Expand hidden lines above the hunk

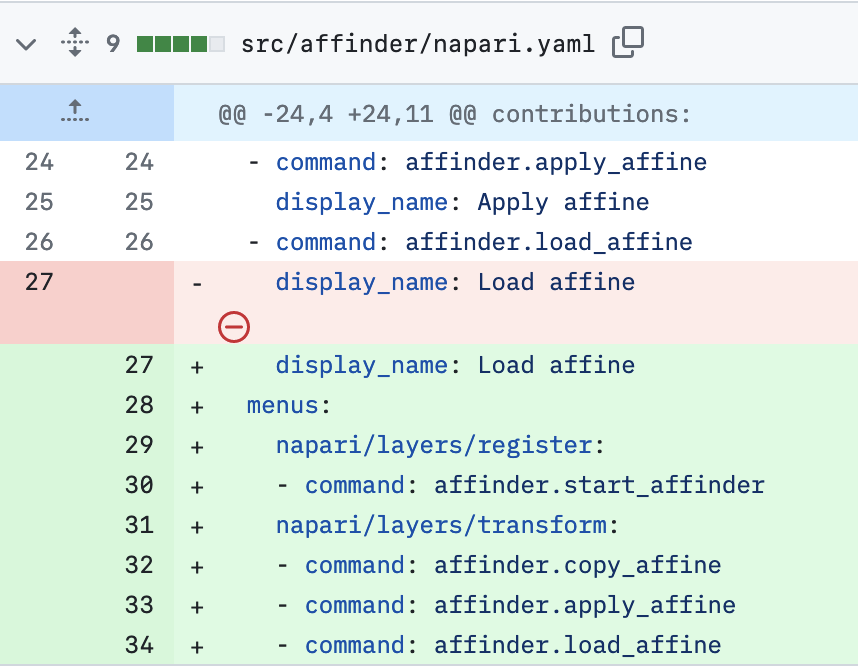click(x=74, y=114)
